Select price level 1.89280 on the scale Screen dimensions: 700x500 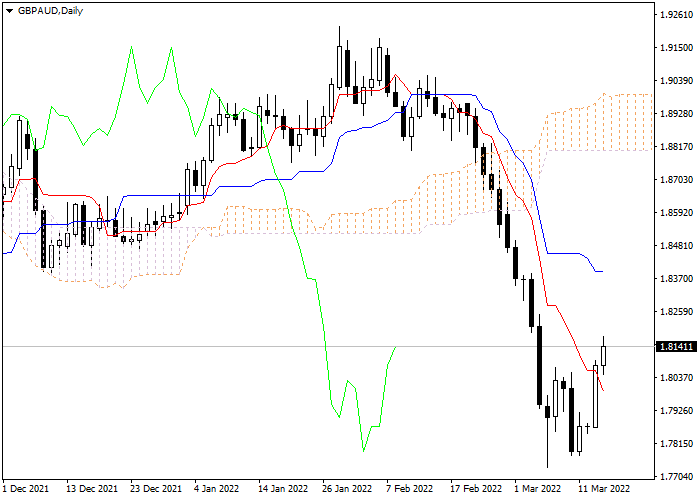676,114
